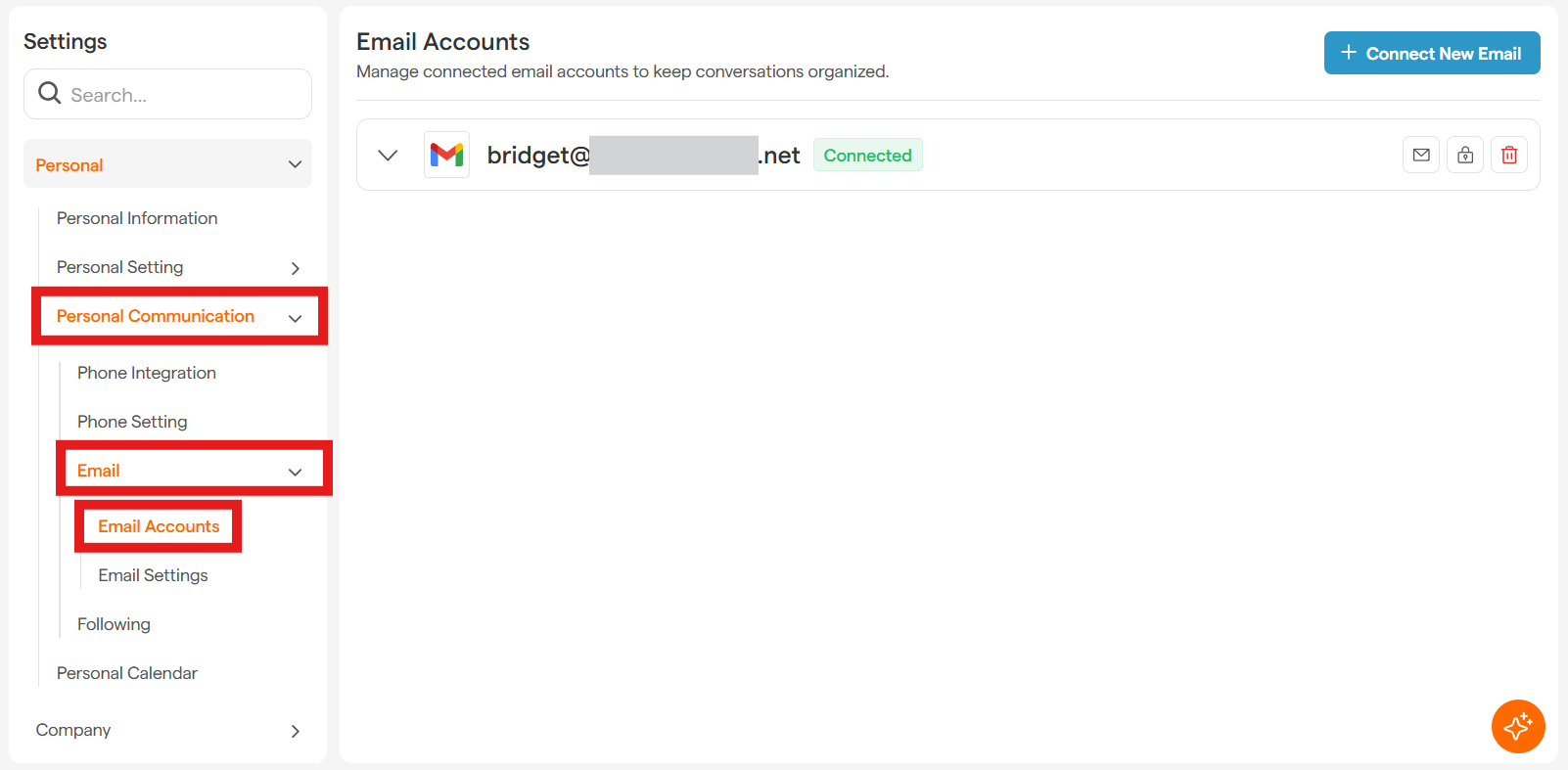The width and height of the screenshot is (1568, 770).
Task: Click the envelope icon on email row
Action: click(x=1421, y=155)
